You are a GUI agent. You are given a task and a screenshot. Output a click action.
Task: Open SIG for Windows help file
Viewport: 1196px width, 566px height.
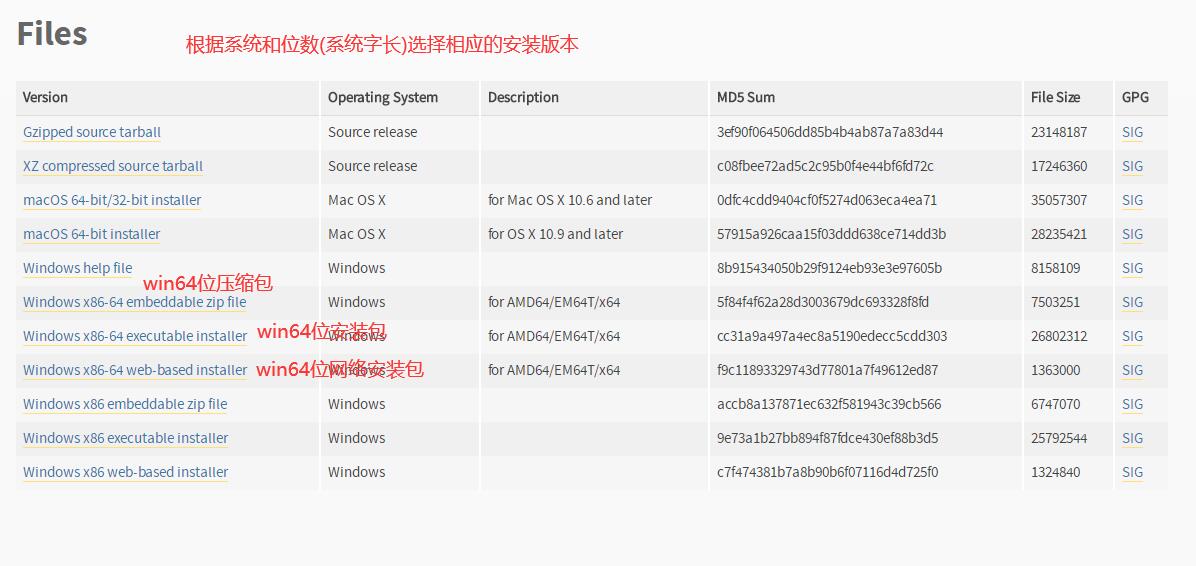[1133, 268]
